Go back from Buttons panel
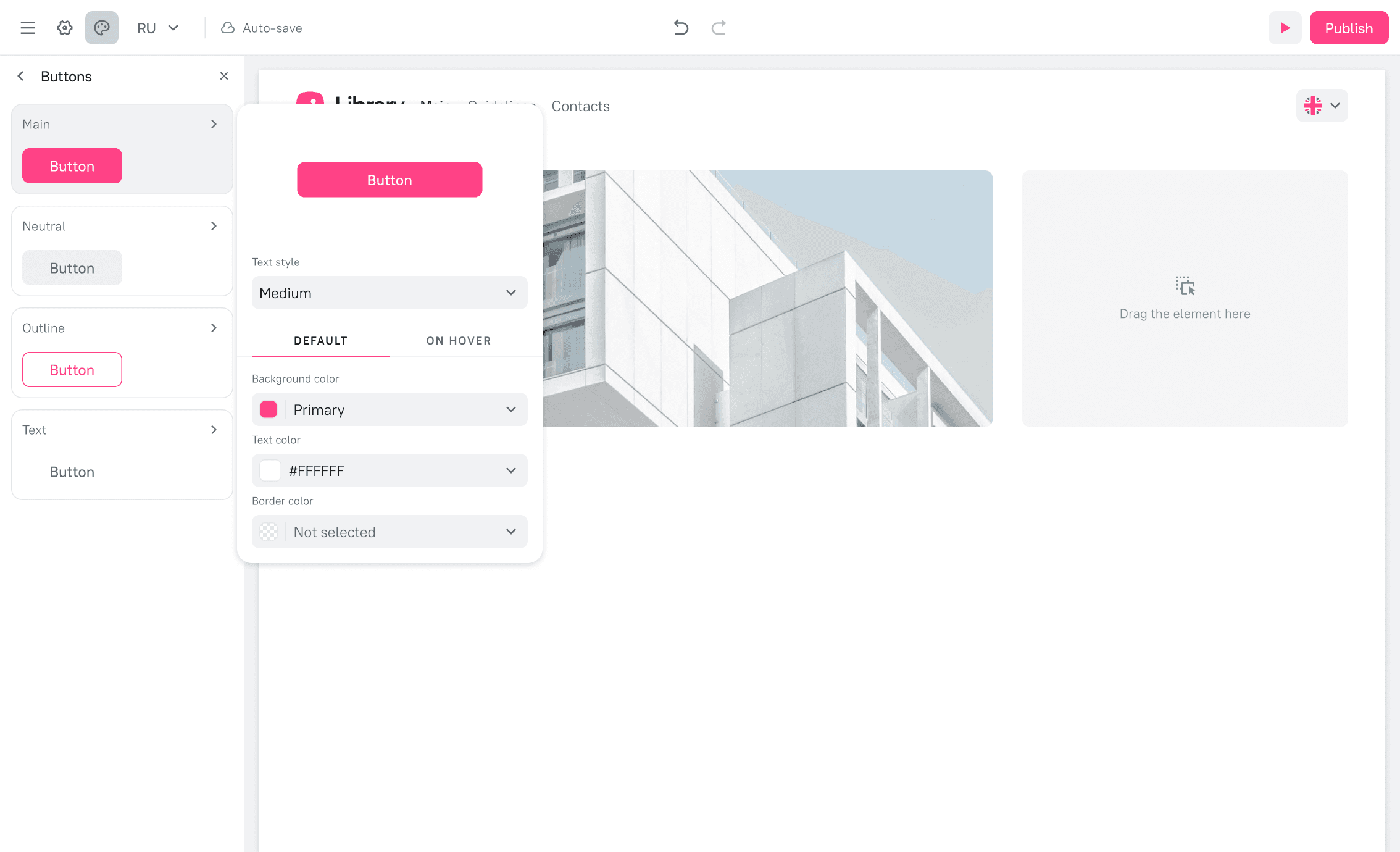 (21, 76)
